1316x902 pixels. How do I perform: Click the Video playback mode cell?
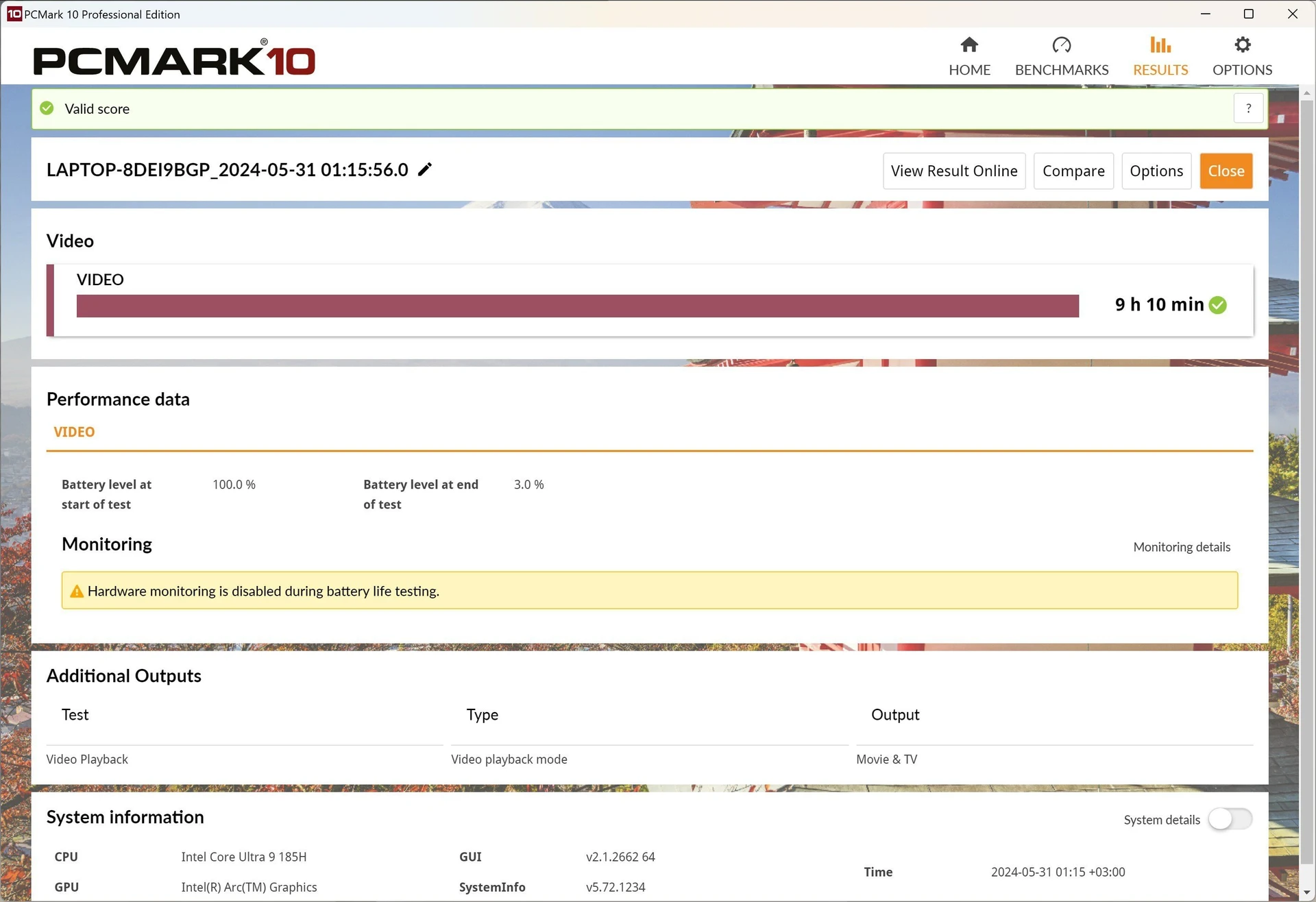[509, 759]
